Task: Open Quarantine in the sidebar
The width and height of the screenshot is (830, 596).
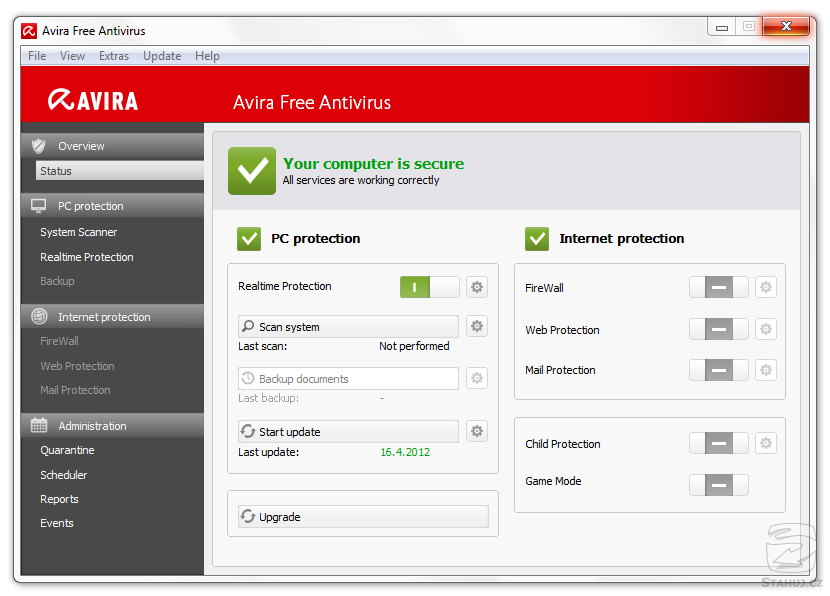Action: [67, 450]
